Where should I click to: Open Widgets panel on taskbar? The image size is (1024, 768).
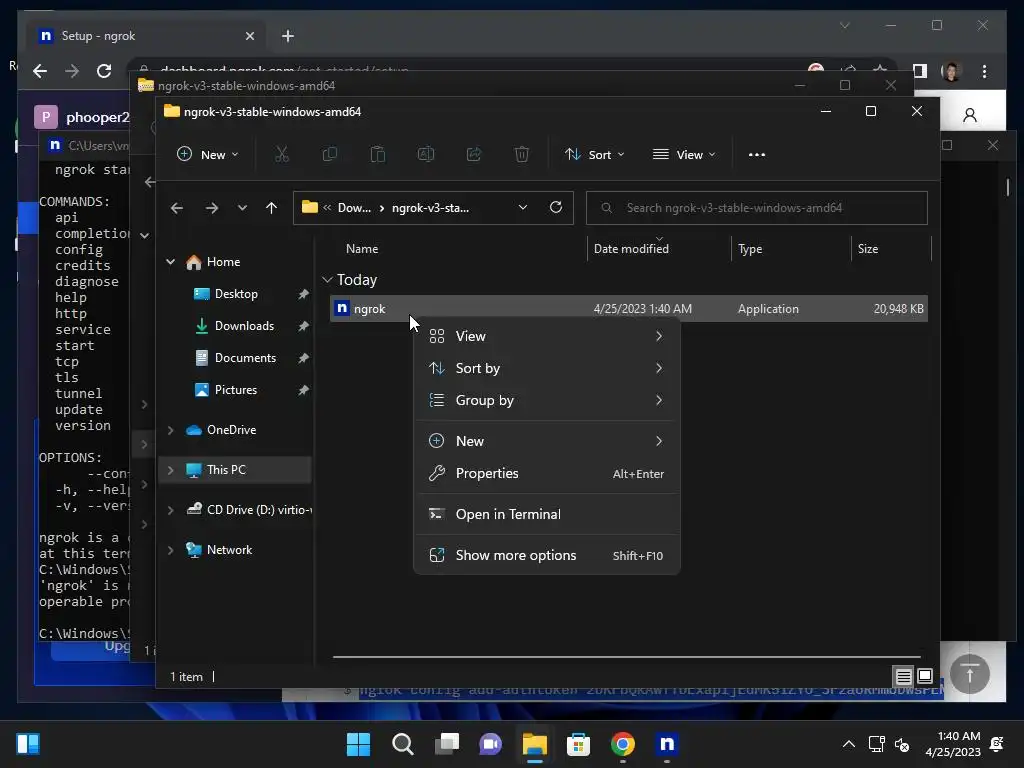28,744
